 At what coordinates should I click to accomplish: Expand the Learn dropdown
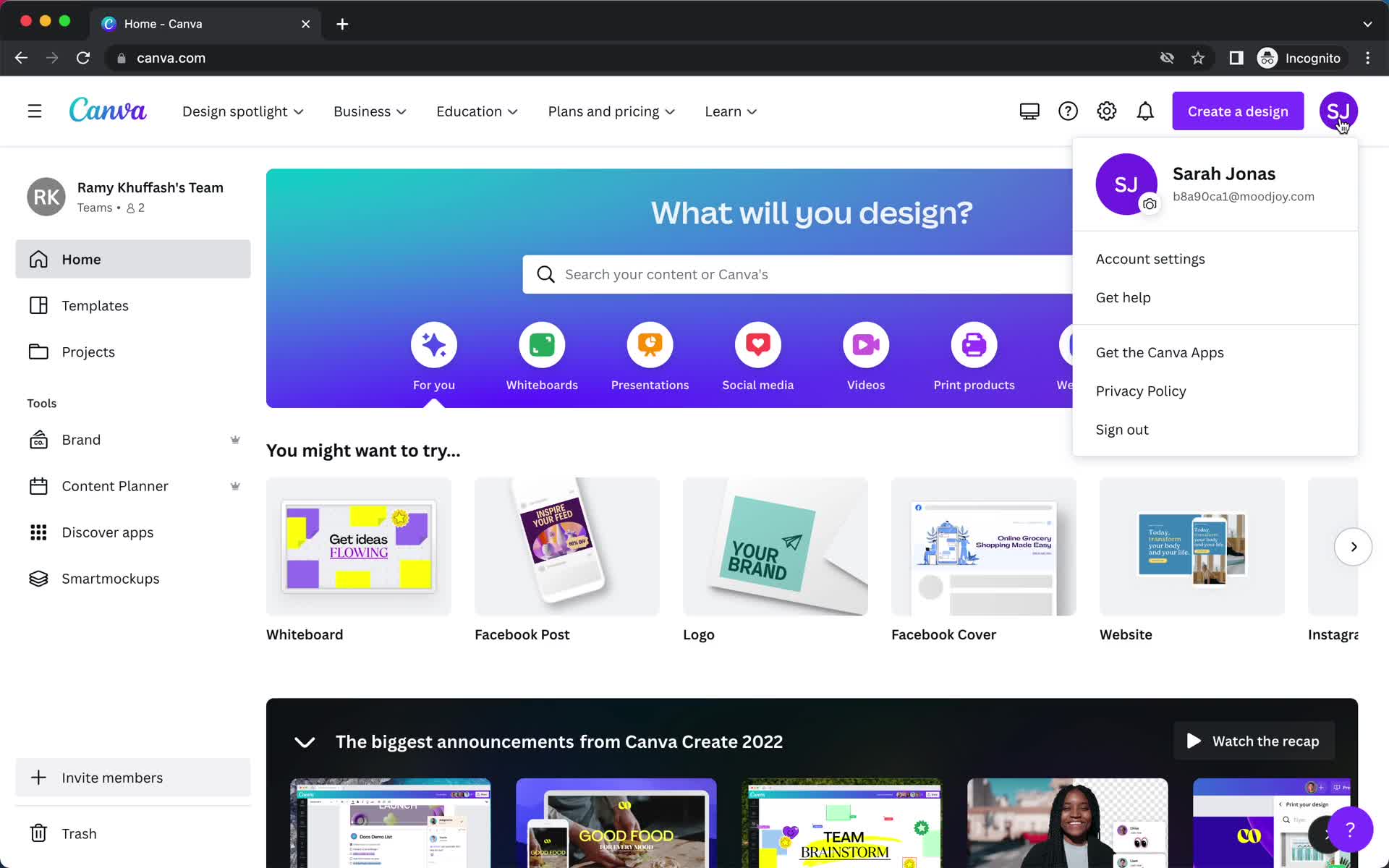[731, 111]
